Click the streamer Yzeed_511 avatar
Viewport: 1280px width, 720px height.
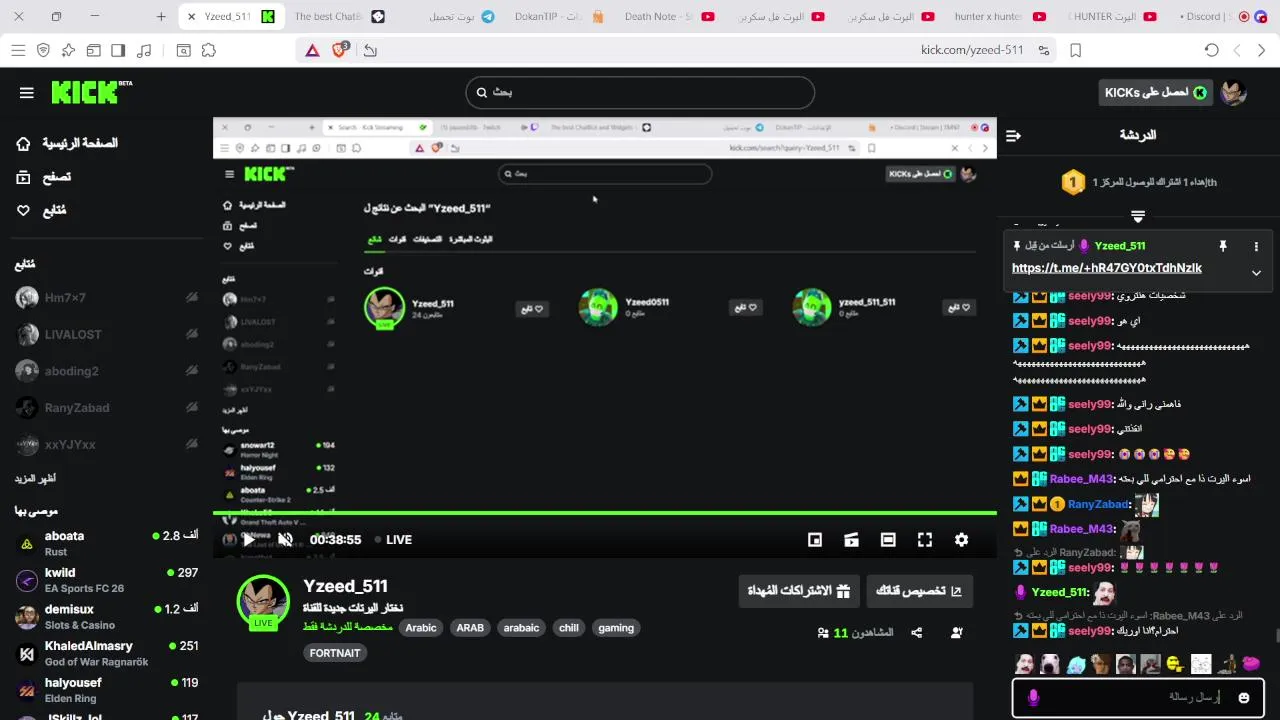[263, 602]
